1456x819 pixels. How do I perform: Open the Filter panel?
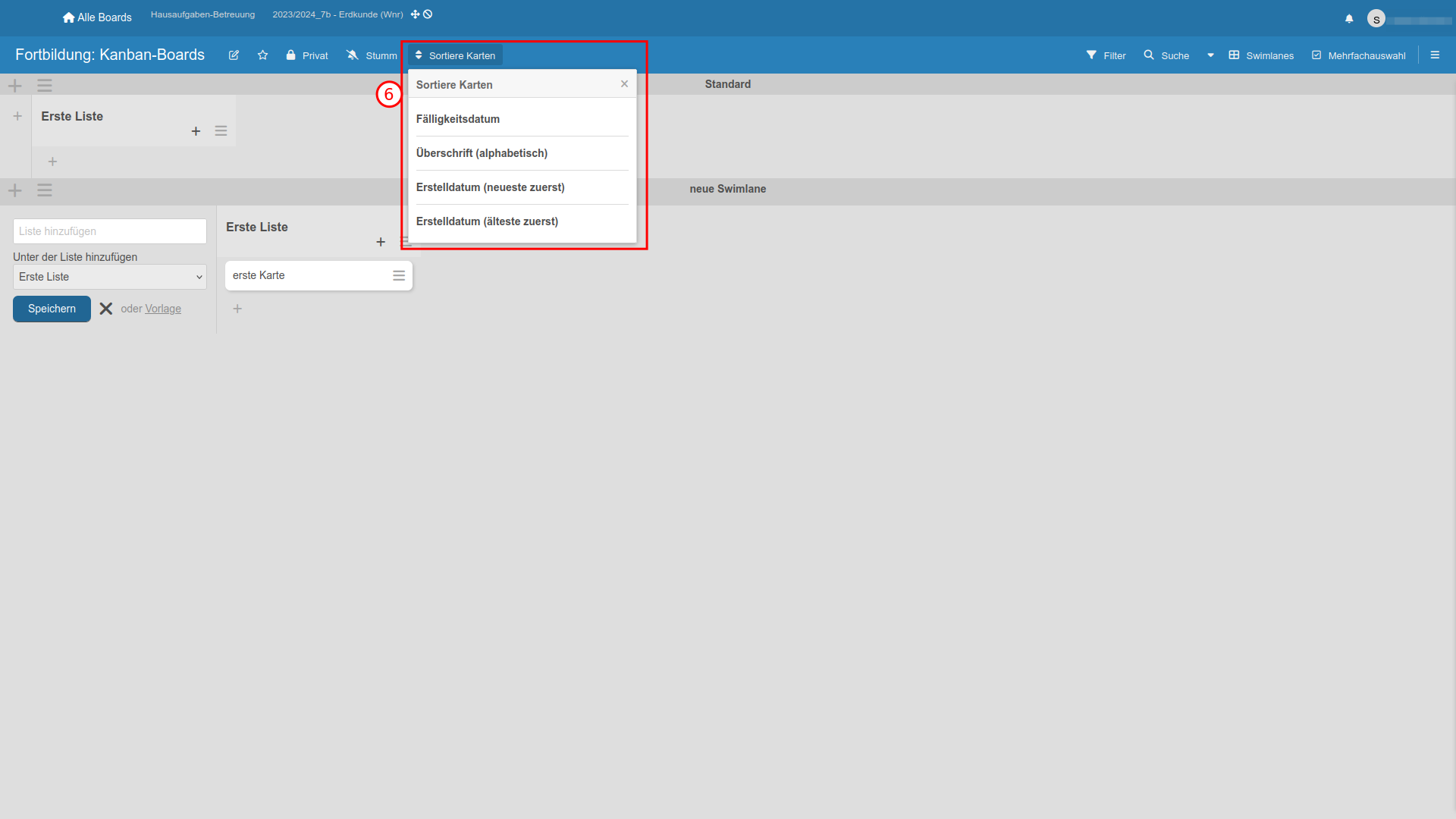[1106, 55]
